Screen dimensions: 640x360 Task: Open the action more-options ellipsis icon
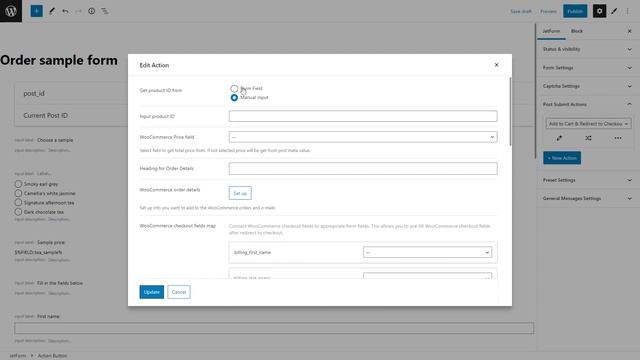618,138
